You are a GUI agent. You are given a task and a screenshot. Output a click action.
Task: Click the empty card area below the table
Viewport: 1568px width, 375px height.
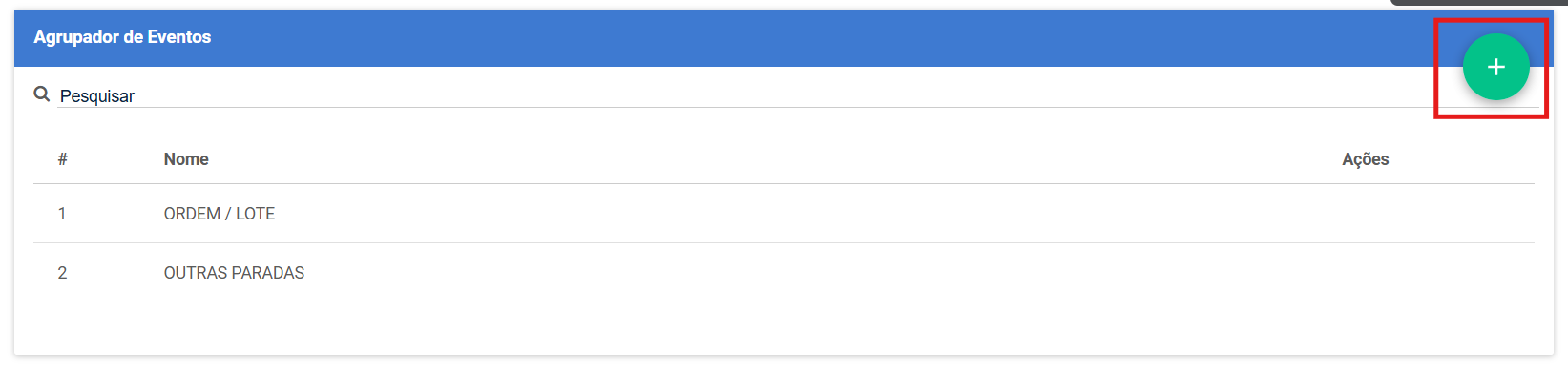784,328
